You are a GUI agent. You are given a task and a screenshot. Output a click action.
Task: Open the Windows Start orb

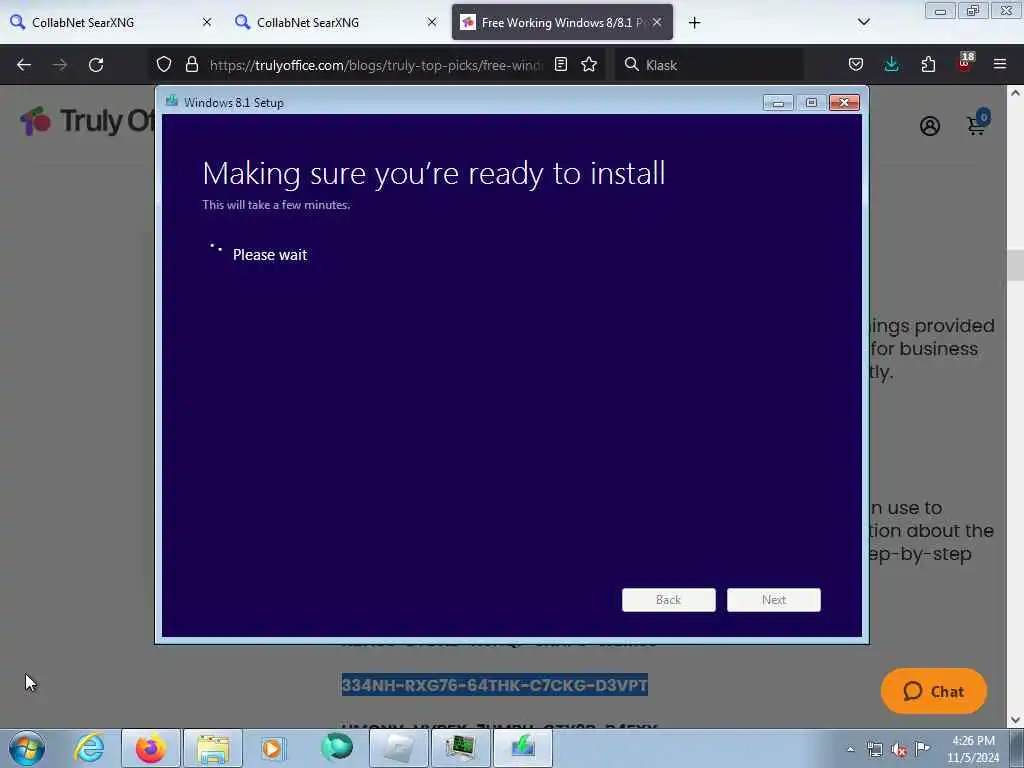point(27,748)
